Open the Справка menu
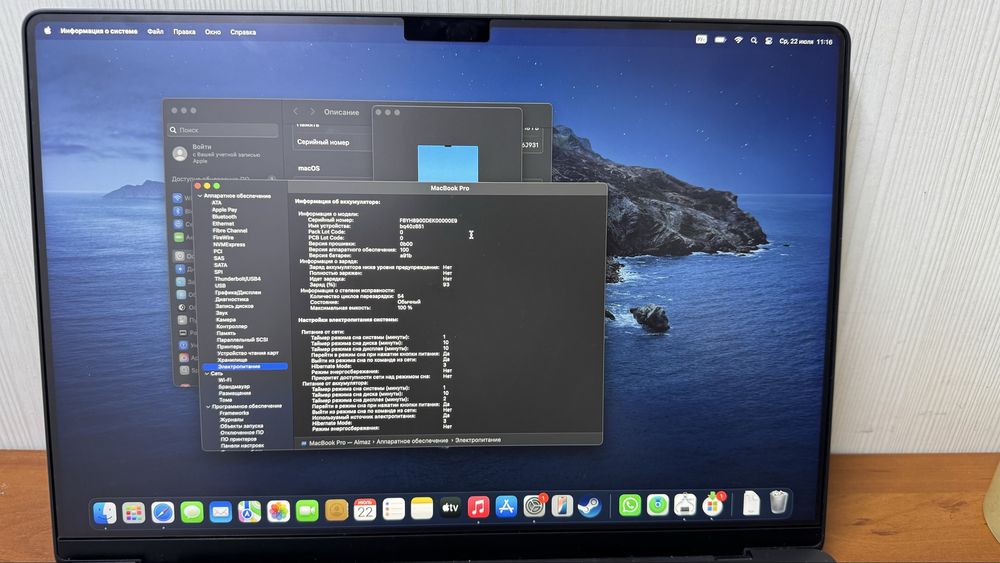 (243, 32)
